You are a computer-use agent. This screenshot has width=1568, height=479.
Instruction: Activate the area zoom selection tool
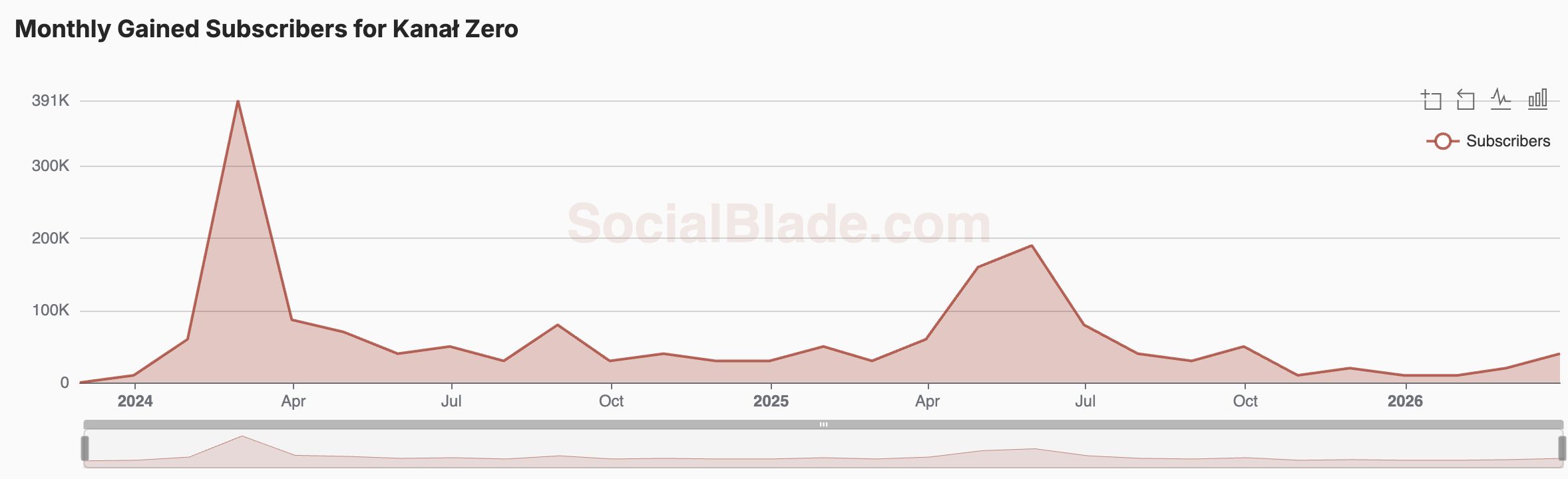[x=1431, y=100]
